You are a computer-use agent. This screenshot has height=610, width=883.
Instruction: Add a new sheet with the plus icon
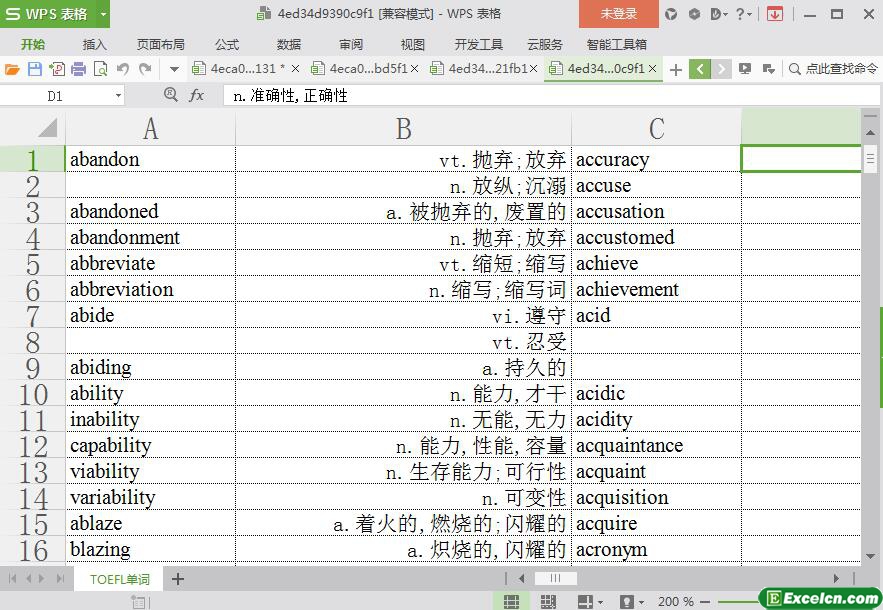177,579
